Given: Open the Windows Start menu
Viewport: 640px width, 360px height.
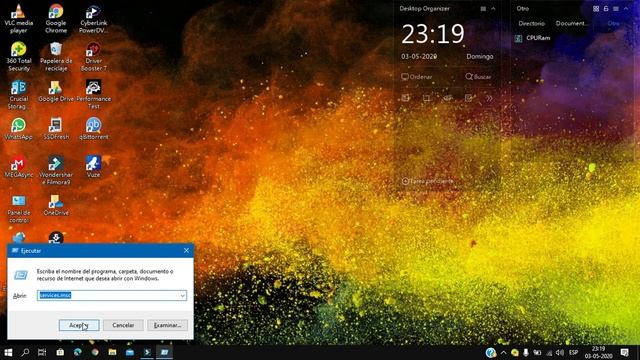Looking at the screenshot, I should click(8, 352).
